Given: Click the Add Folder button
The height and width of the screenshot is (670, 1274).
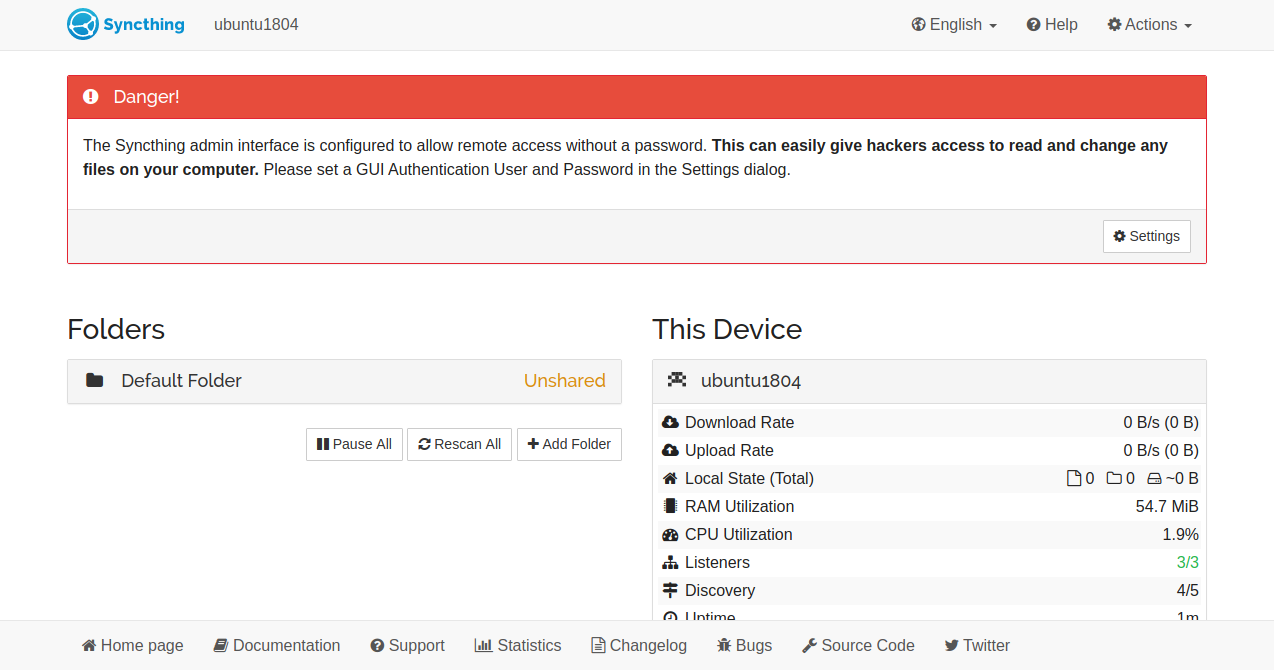Looking at the screenshot, I should [x=569, y=444].
